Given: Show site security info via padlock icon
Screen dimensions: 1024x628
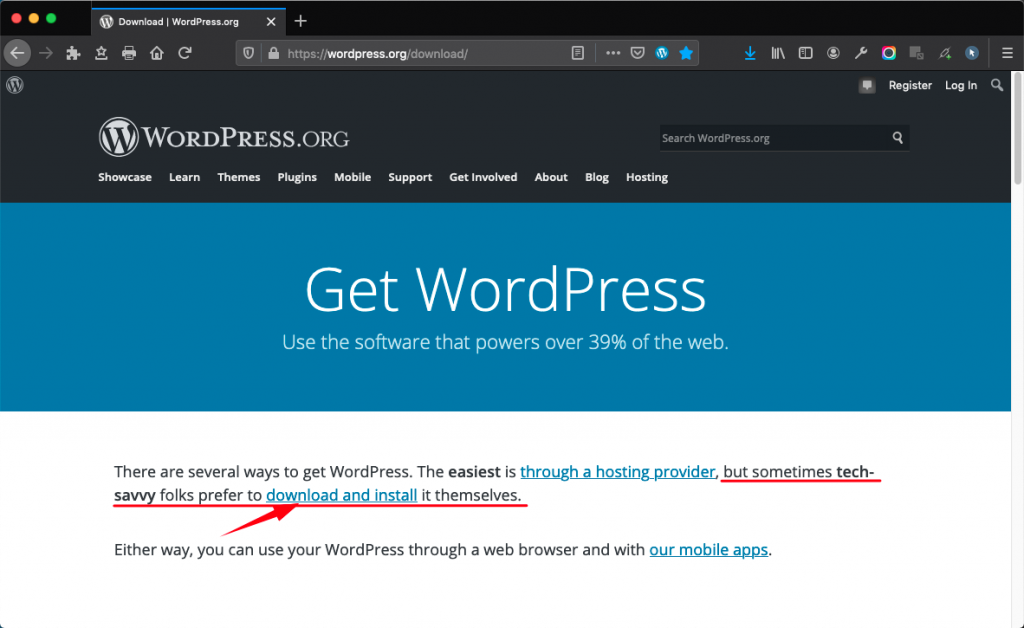Looking at the screenshot, I should [x=274, y=54].
